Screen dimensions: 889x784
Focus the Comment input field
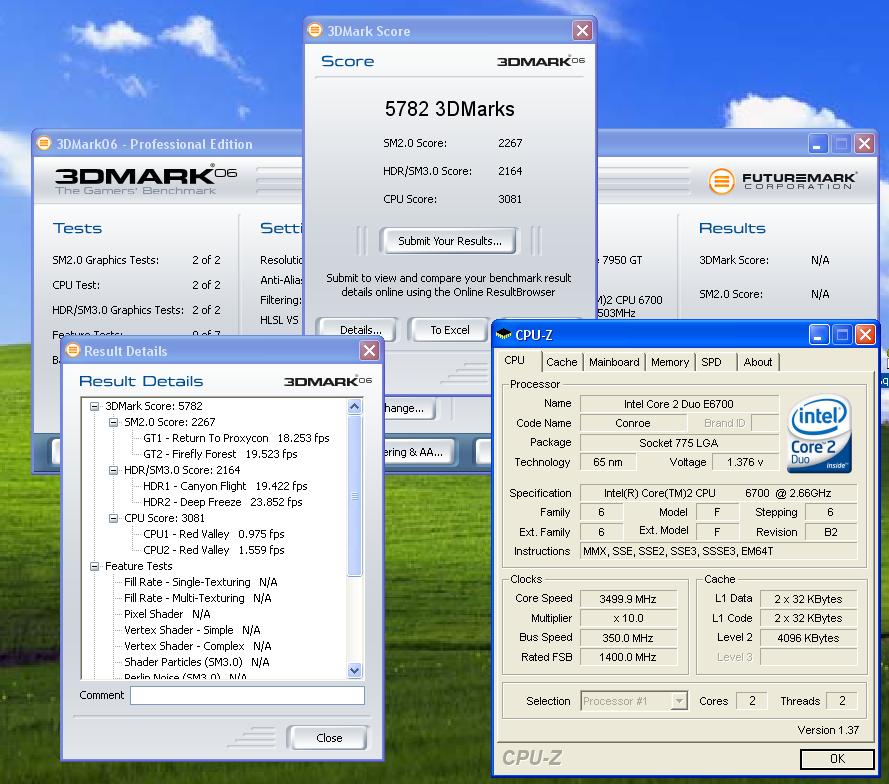pos(247,695)
